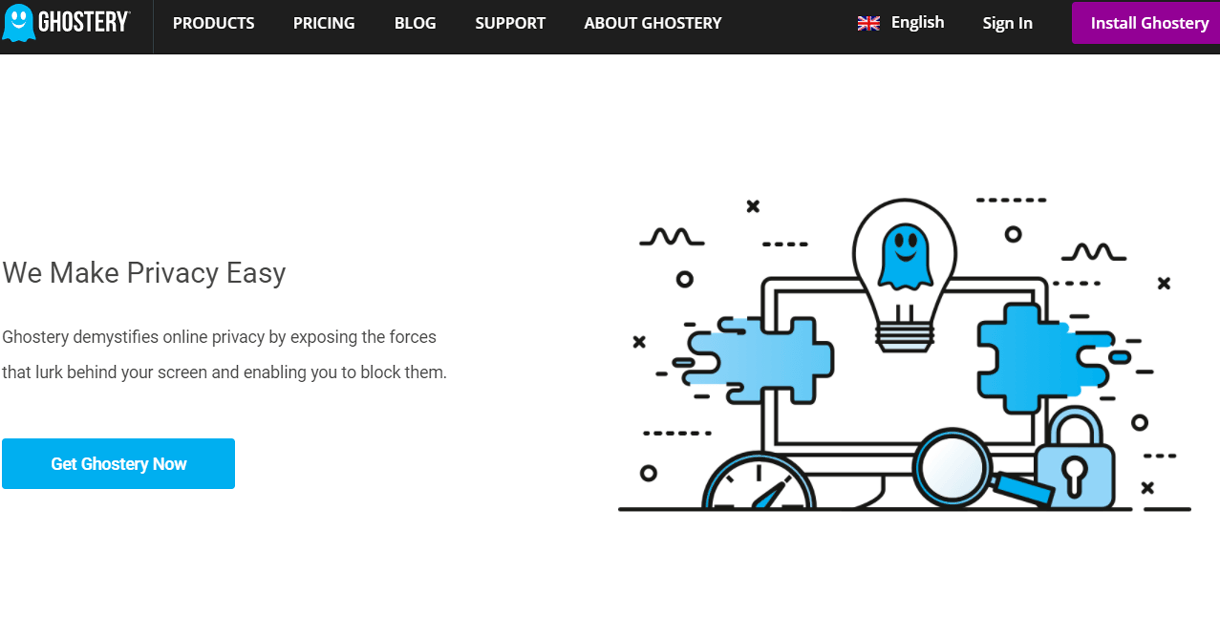This screenshot has width=1220, height=638.
Task: Open the ABOUT GHOSTERY menu item
Action: coord(652,23)
